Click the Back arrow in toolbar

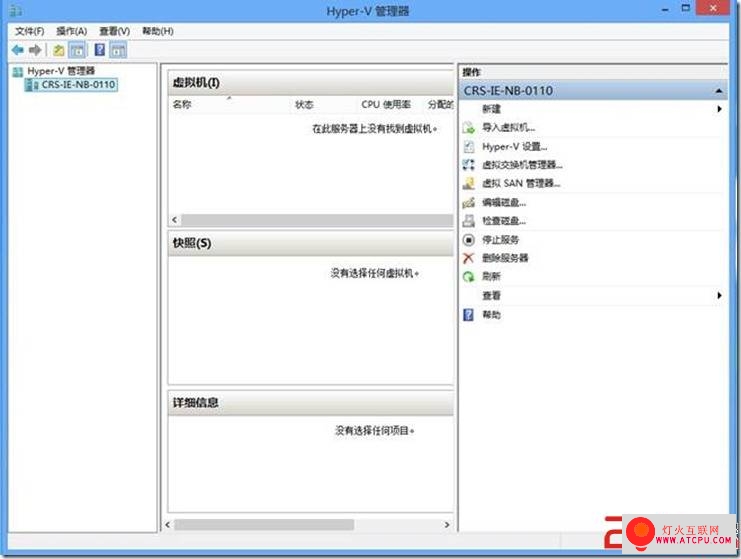point(18,50)
